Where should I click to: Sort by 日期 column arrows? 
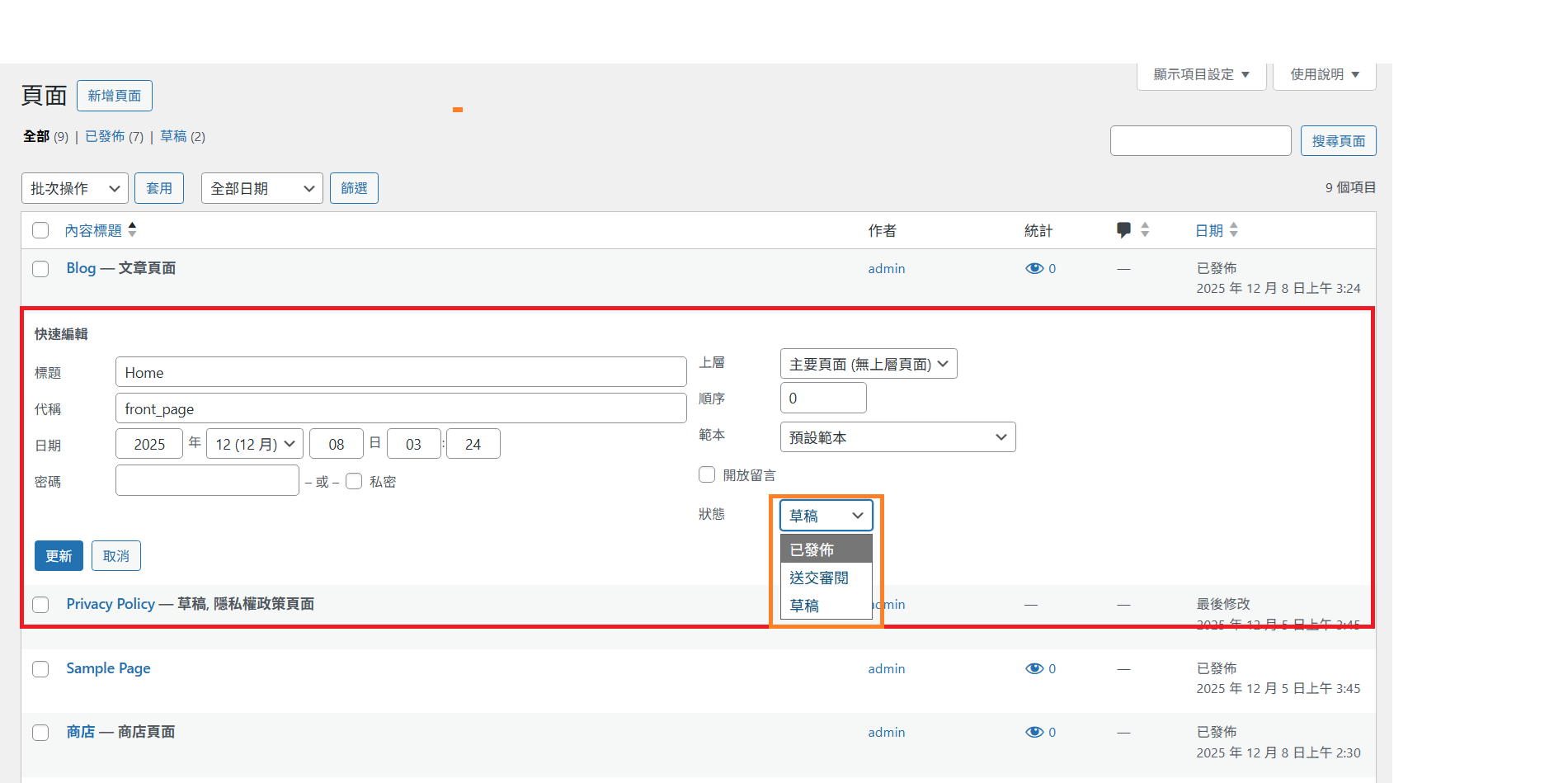(1233, 230)
